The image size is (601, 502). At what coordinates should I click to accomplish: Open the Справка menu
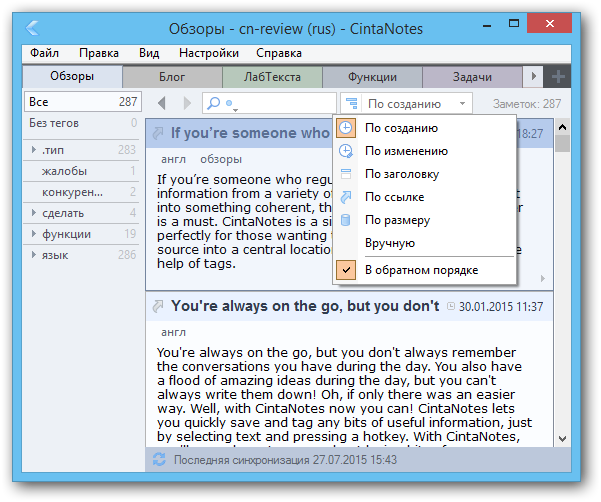(x=279, y=53)
